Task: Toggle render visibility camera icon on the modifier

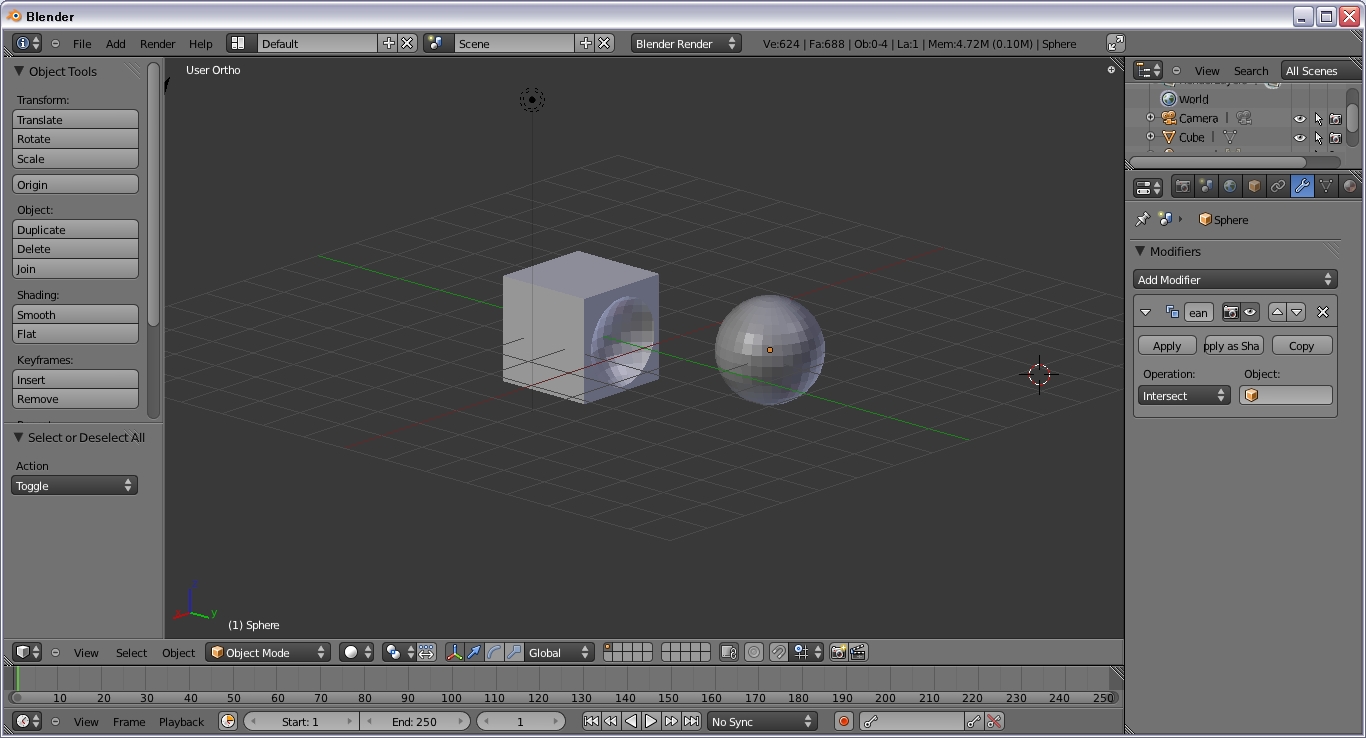Action: (x=1231, y=312)
